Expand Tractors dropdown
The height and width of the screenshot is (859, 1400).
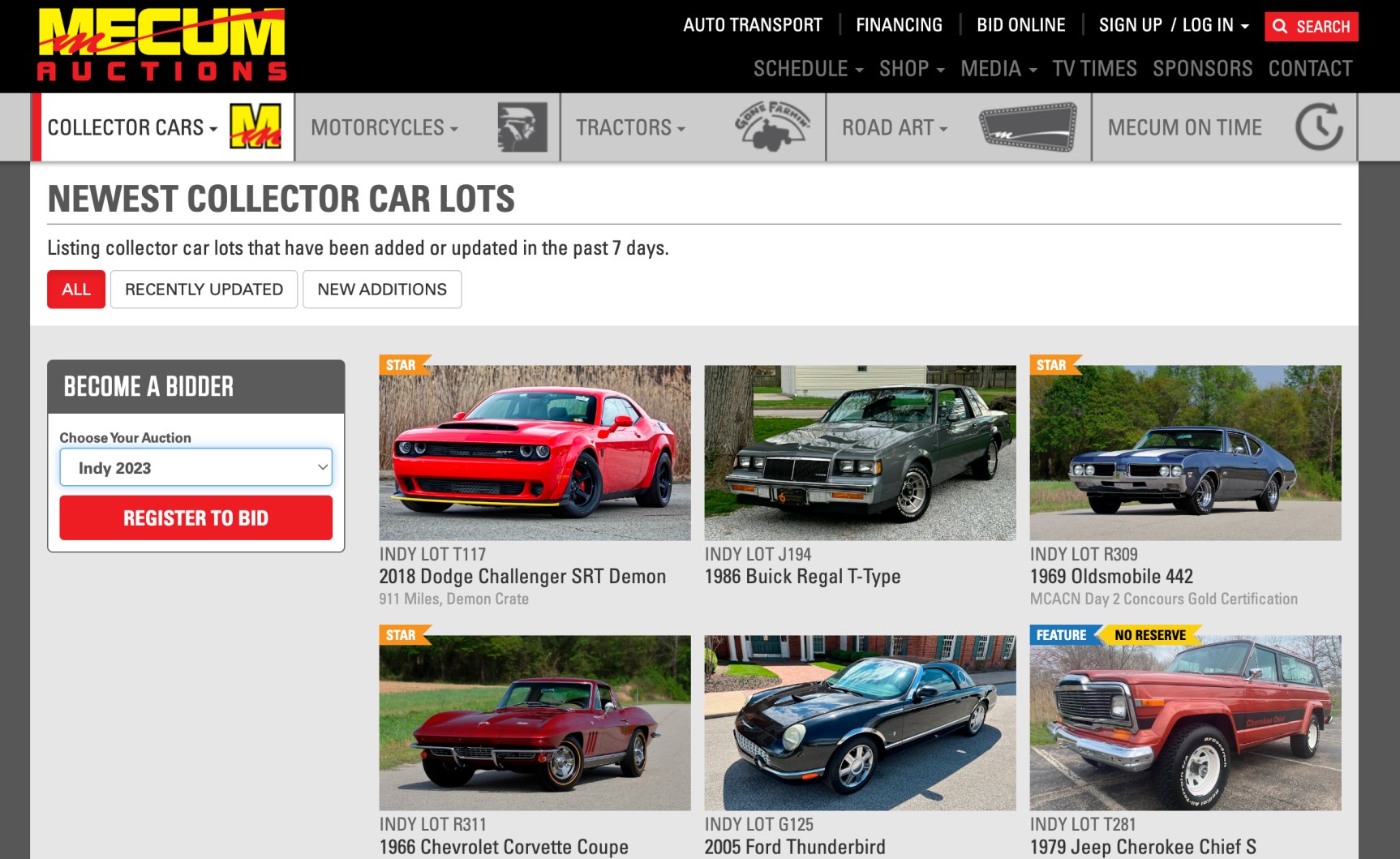tap(630, 127)
